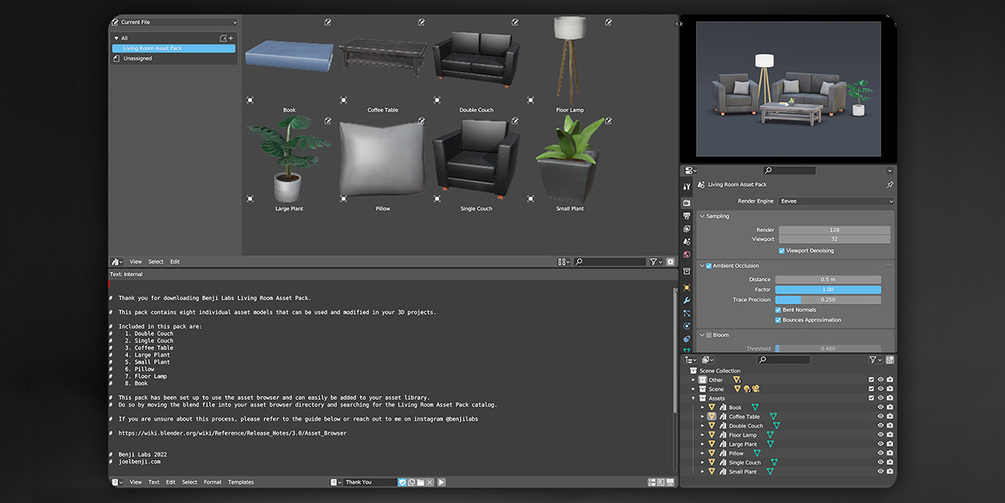The height and width of the screenshot is (503, 1005).
Task: Disable rendering for Small Plant
Action: pos(890,472)
